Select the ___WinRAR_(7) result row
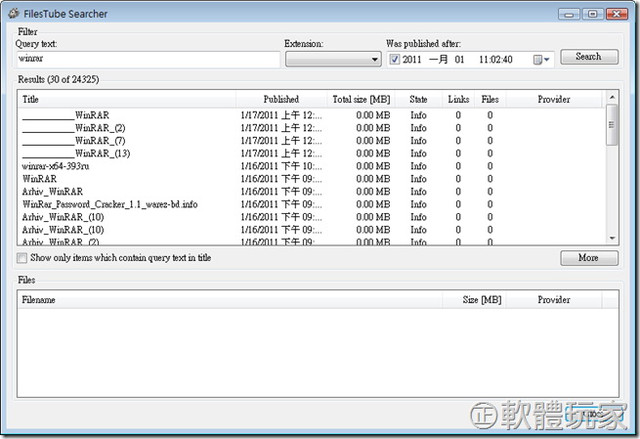The image size is (640, 439). pyautogui.click(x=312, y=141)
